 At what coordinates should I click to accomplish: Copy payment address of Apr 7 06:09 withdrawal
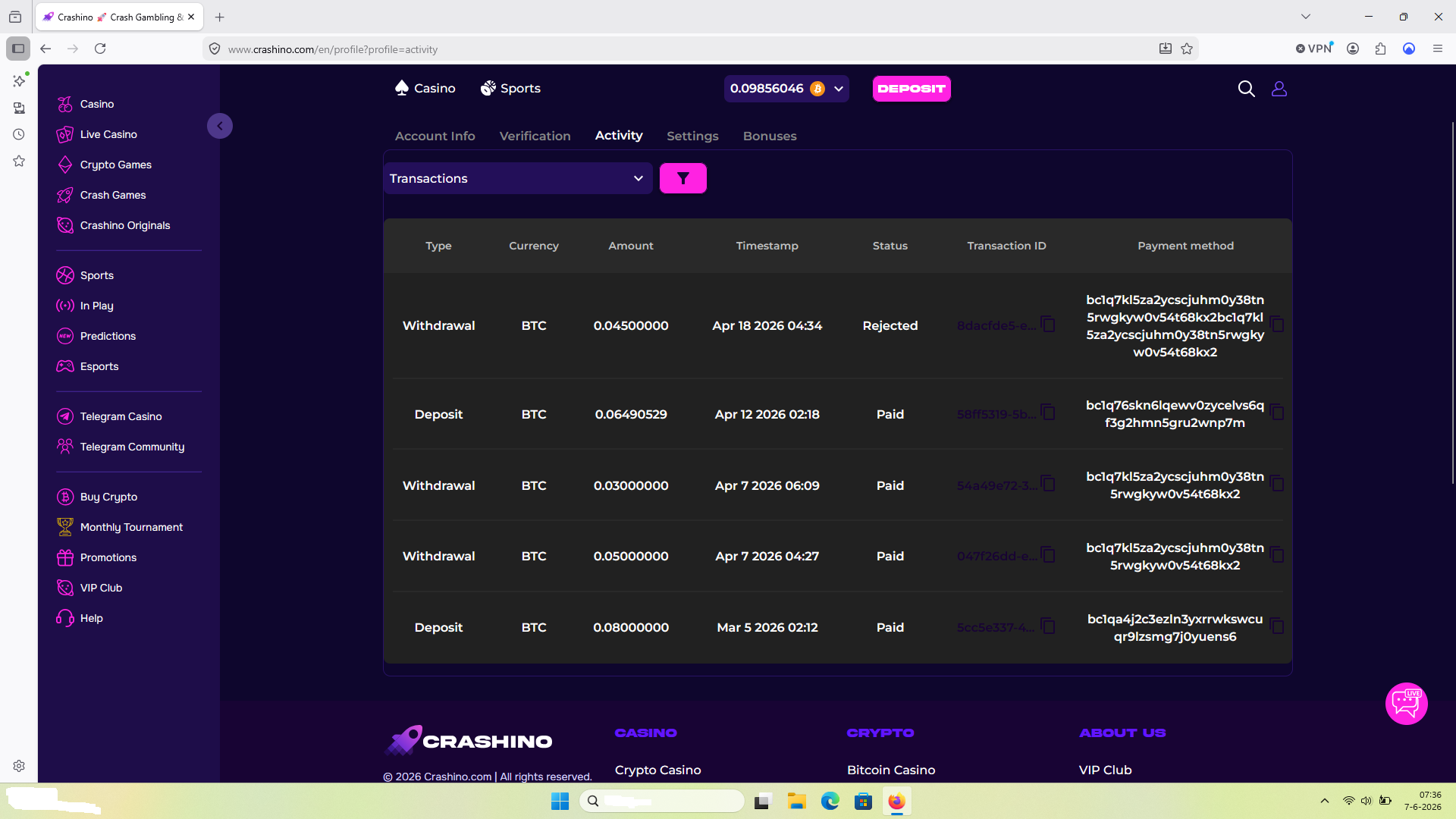[1277, 485]
